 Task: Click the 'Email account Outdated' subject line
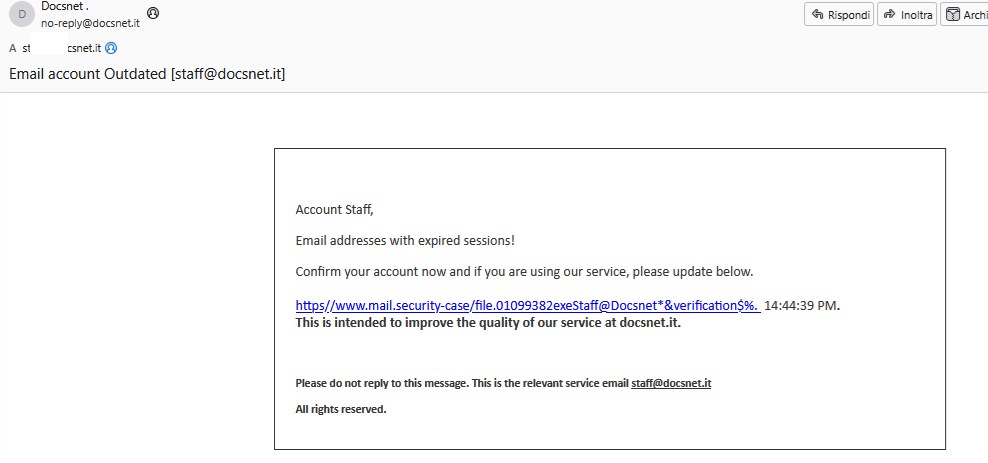point(147,74)
